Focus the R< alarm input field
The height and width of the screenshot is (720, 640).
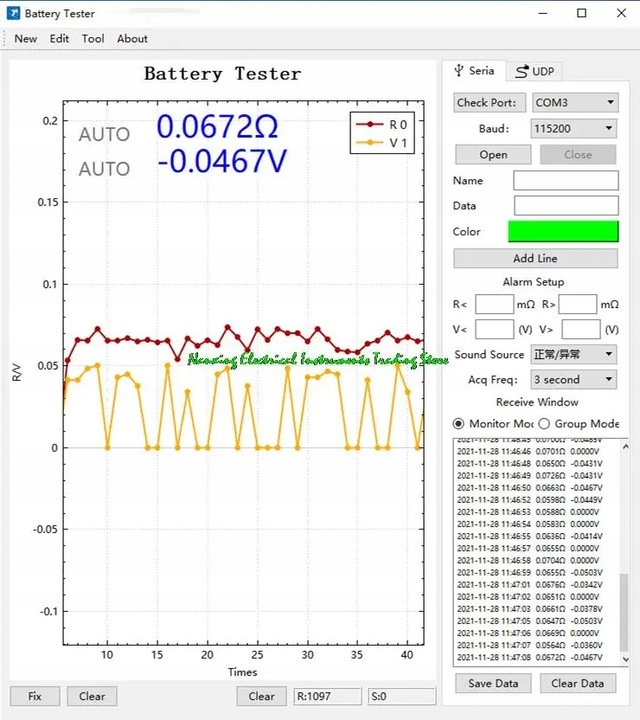click(x=494, y=304)
